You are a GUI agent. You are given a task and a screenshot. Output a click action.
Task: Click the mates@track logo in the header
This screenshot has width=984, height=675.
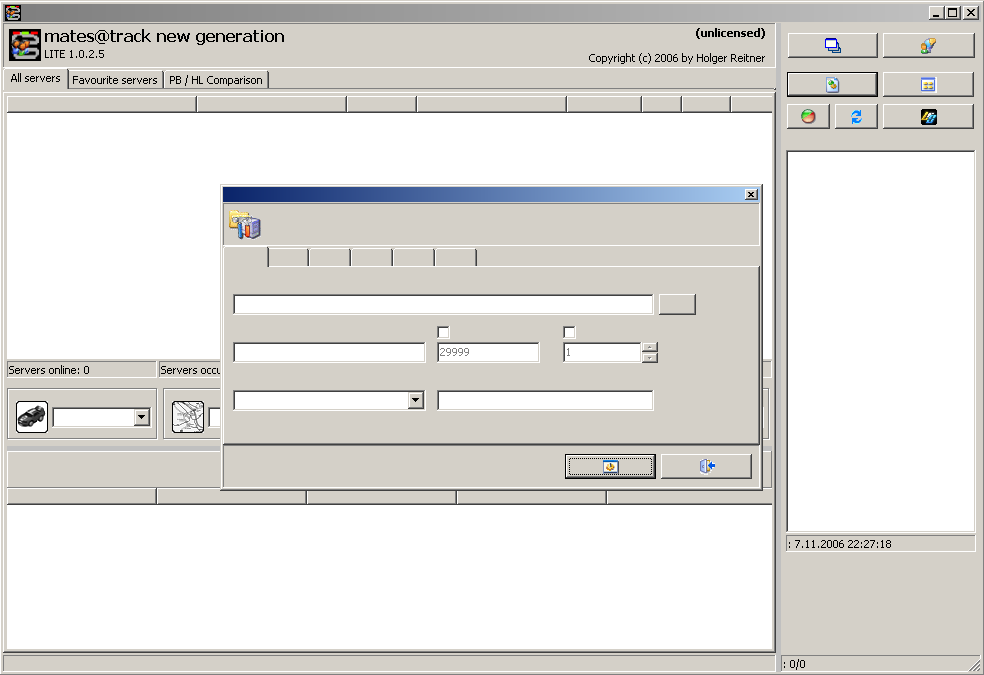25,45
